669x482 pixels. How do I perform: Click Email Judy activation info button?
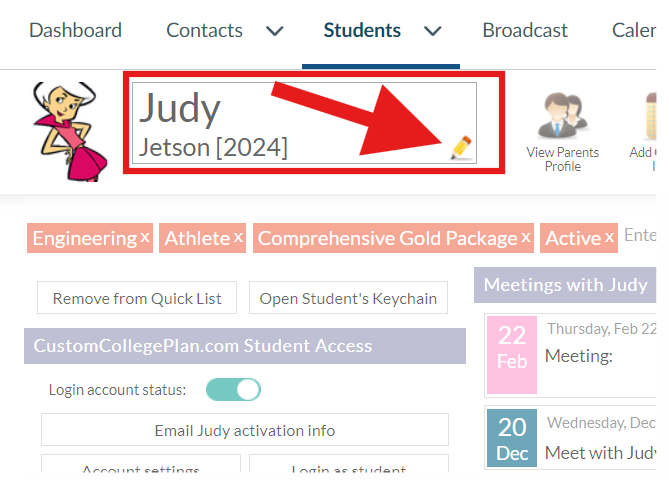tap(245, 430)
